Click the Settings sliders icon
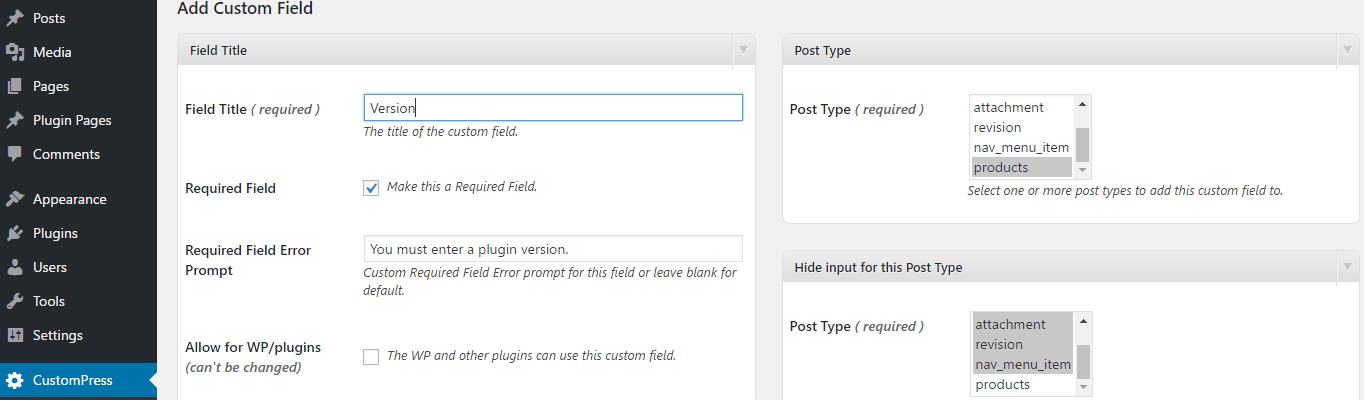Image resolution: width=1364 pixels, height=400 pixels. (15, 335)
